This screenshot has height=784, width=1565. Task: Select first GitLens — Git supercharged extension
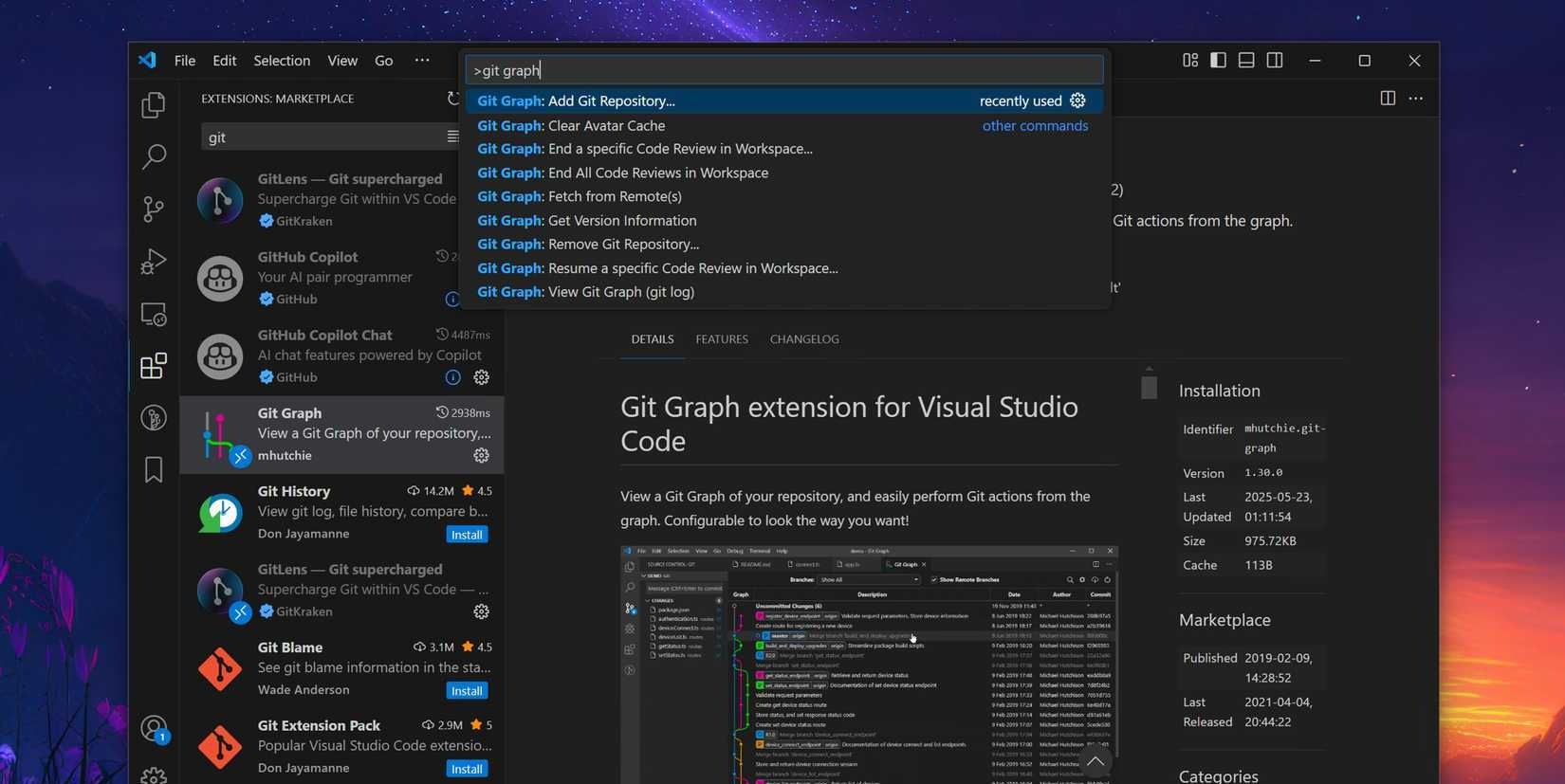click(341, 200)
